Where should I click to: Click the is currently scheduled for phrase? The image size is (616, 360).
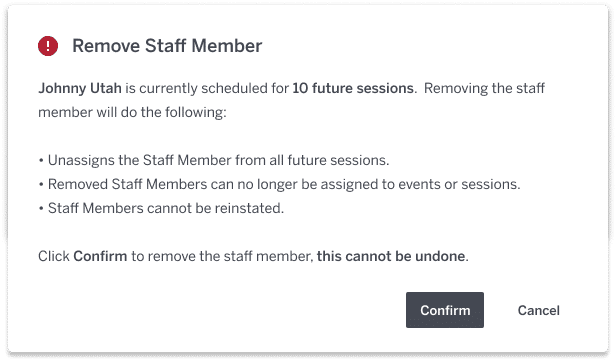click(x=207, y=88)
